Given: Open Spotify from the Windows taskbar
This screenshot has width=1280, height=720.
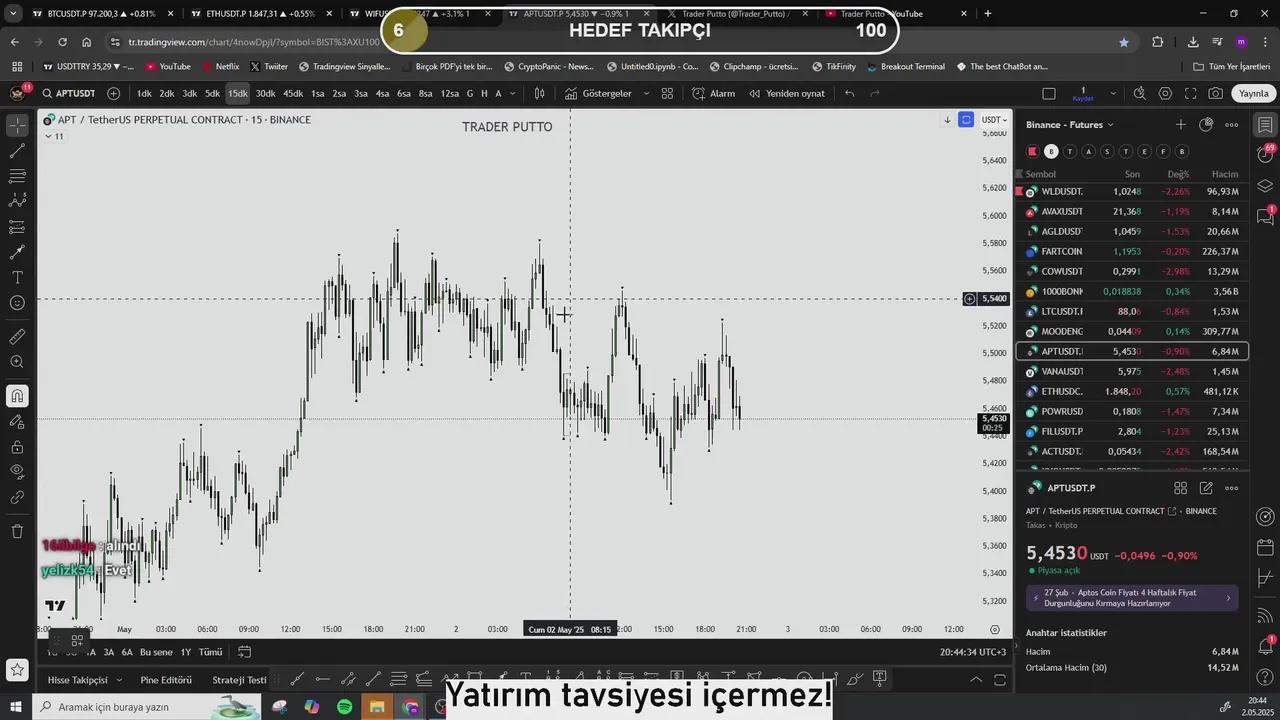Looking at the screenshot, I should pyautogui.click(x=344, y=707).
